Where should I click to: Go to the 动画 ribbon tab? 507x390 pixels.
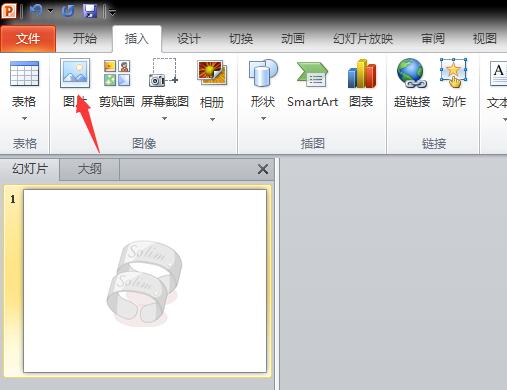(293, 39)
